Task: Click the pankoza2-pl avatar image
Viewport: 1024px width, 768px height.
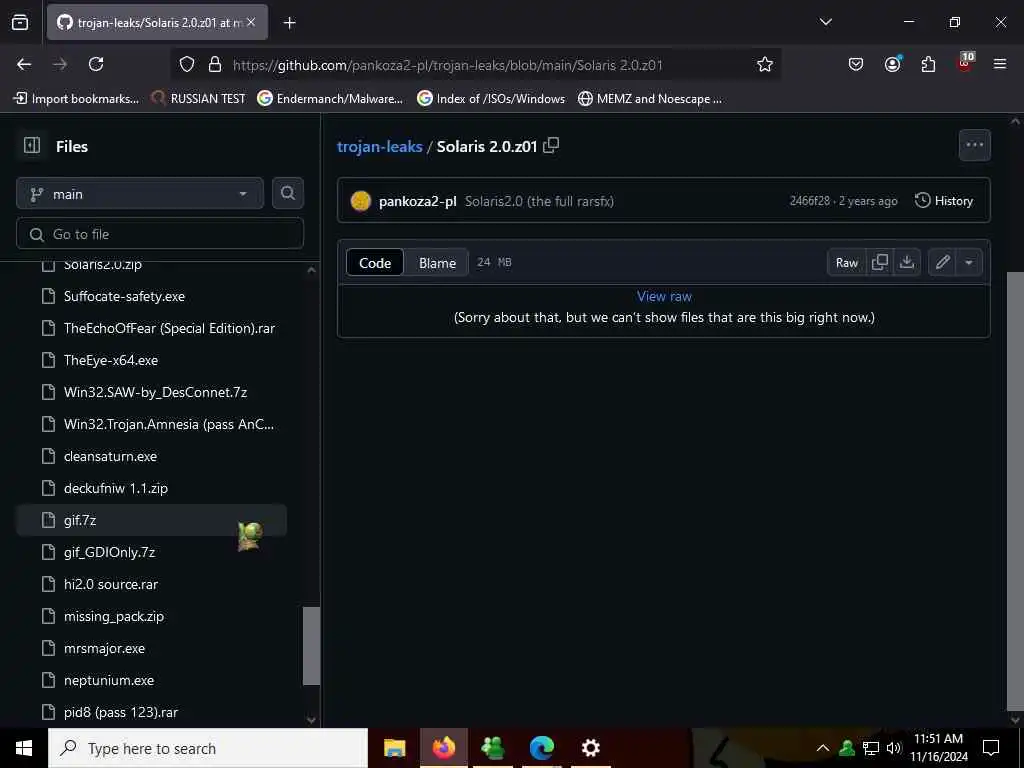Action: [360, 200]
